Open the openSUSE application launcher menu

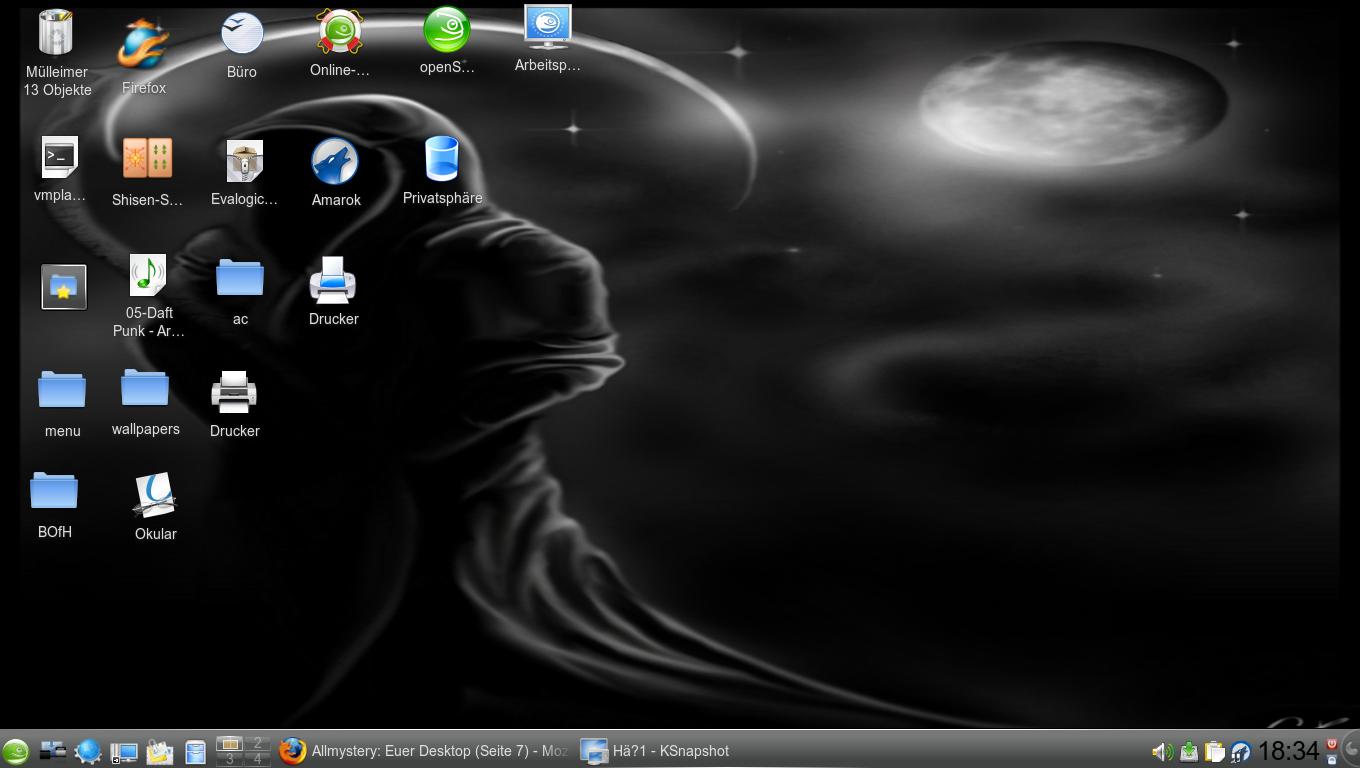[15, 751]
